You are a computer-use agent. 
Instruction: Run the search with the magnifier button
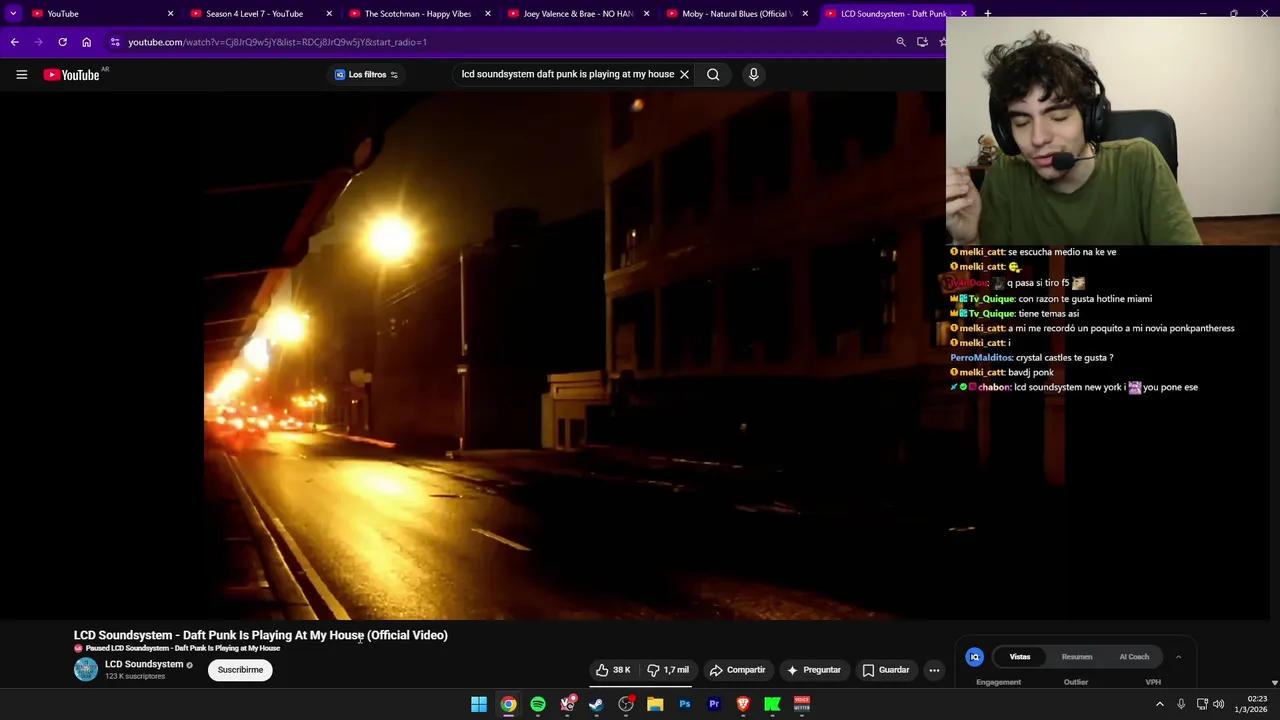click(713, 74)
